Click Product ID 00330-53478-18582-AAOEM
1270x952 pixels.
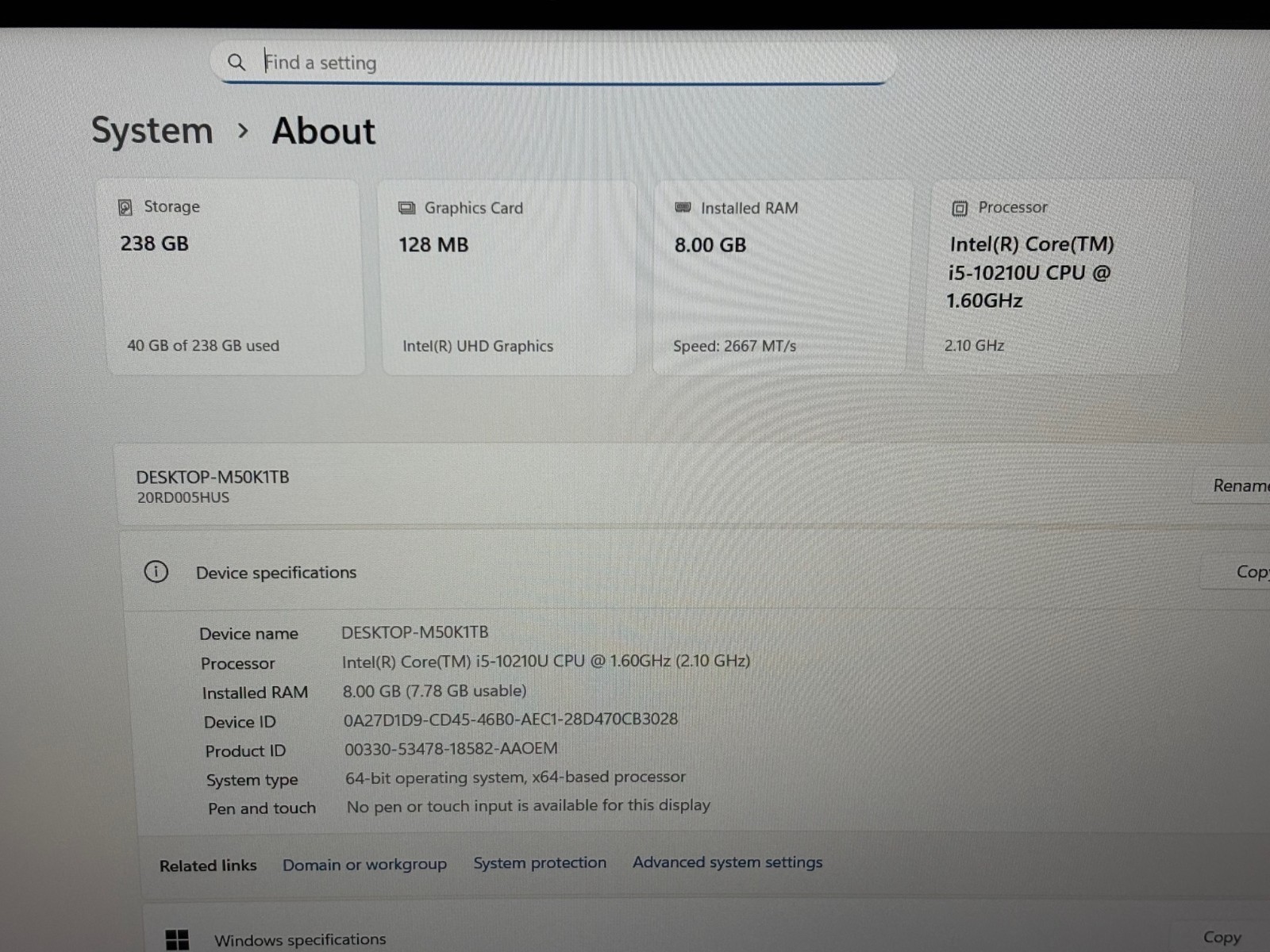point(451,749)
